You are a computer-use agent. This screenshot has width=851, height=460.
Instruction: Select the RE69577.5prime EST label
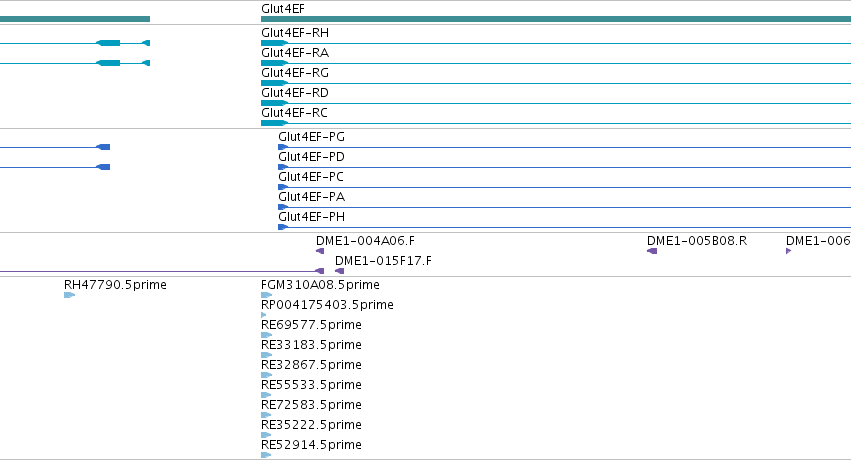(x=311, y=325)
